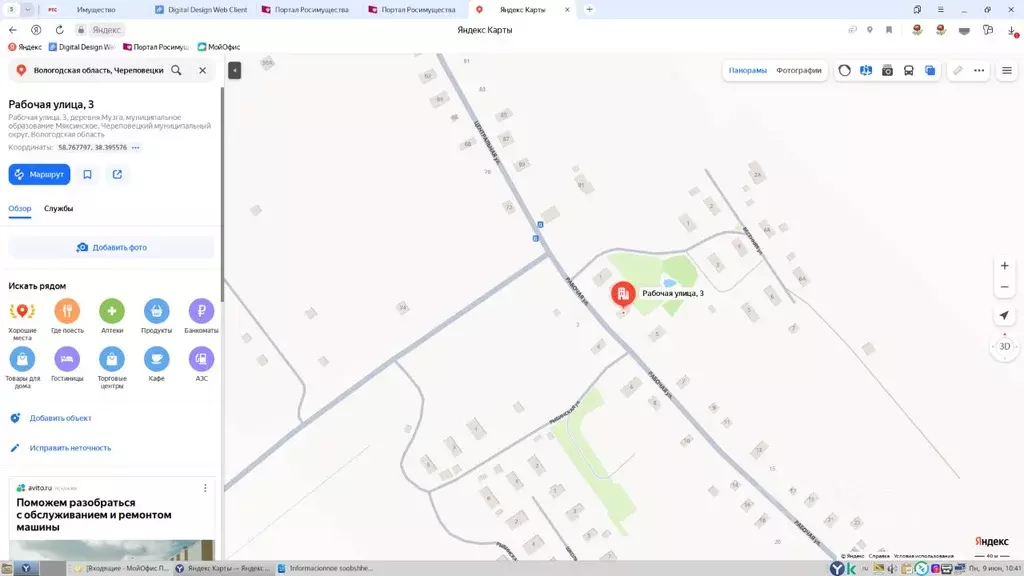Click the red Рабочая улица, 3 map pin
This screenshot has height=576, width=1024.
point(623,294)
